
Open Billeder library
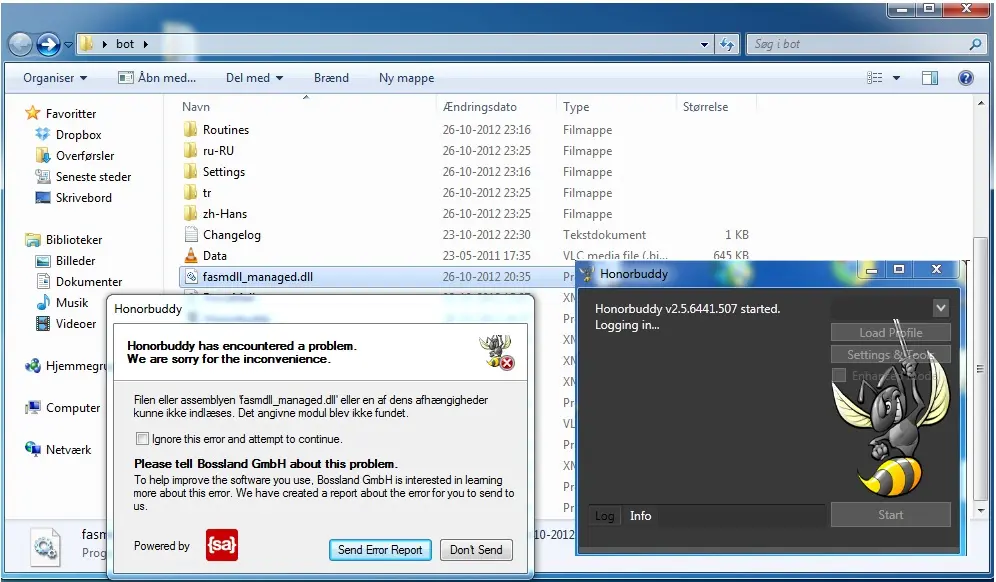(x=65, y=261)
